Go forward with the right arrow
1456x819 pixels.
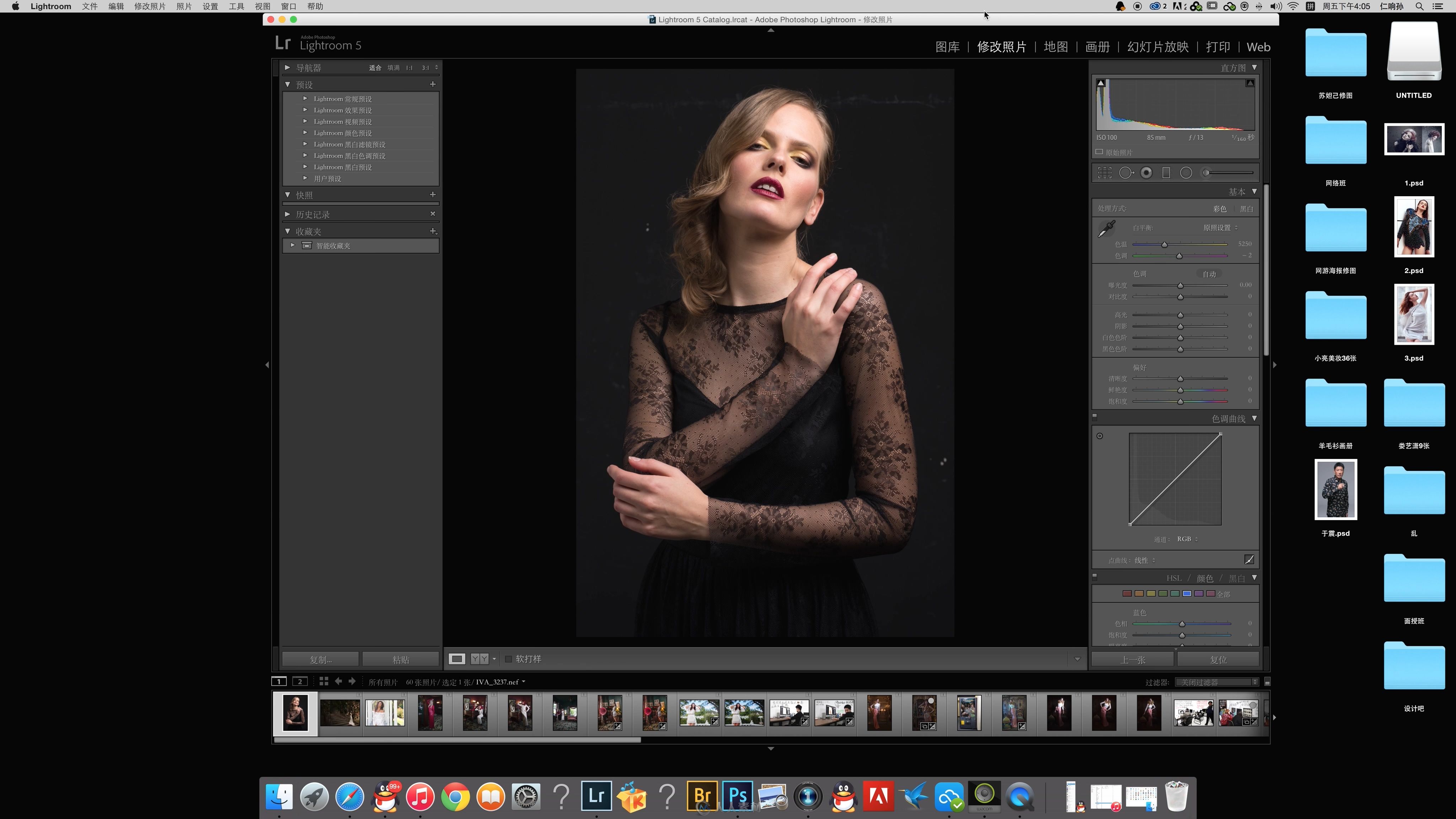[352, 682]
